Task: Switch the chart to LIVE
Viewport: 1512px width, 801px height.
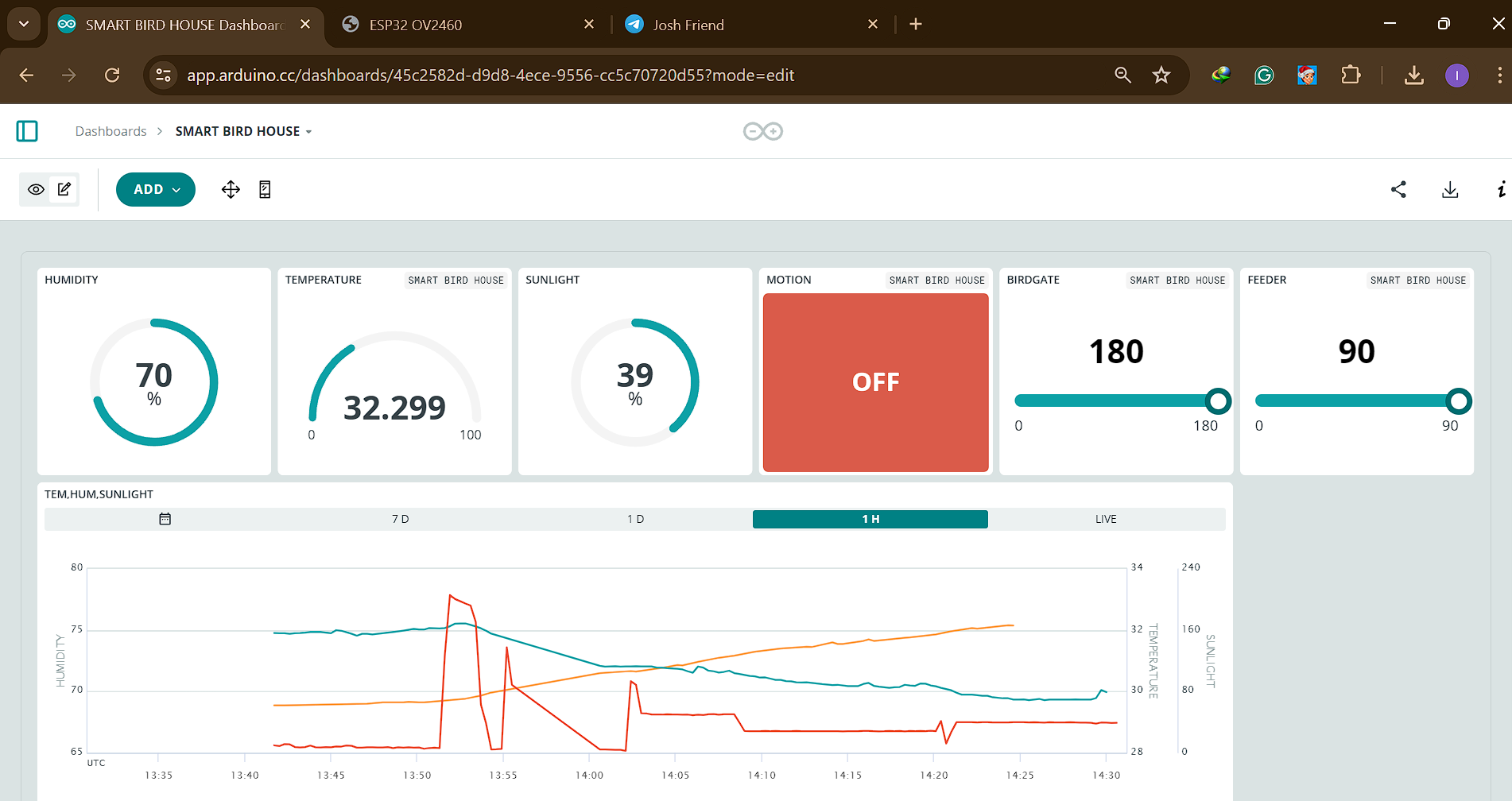Action: (1106, 519)
